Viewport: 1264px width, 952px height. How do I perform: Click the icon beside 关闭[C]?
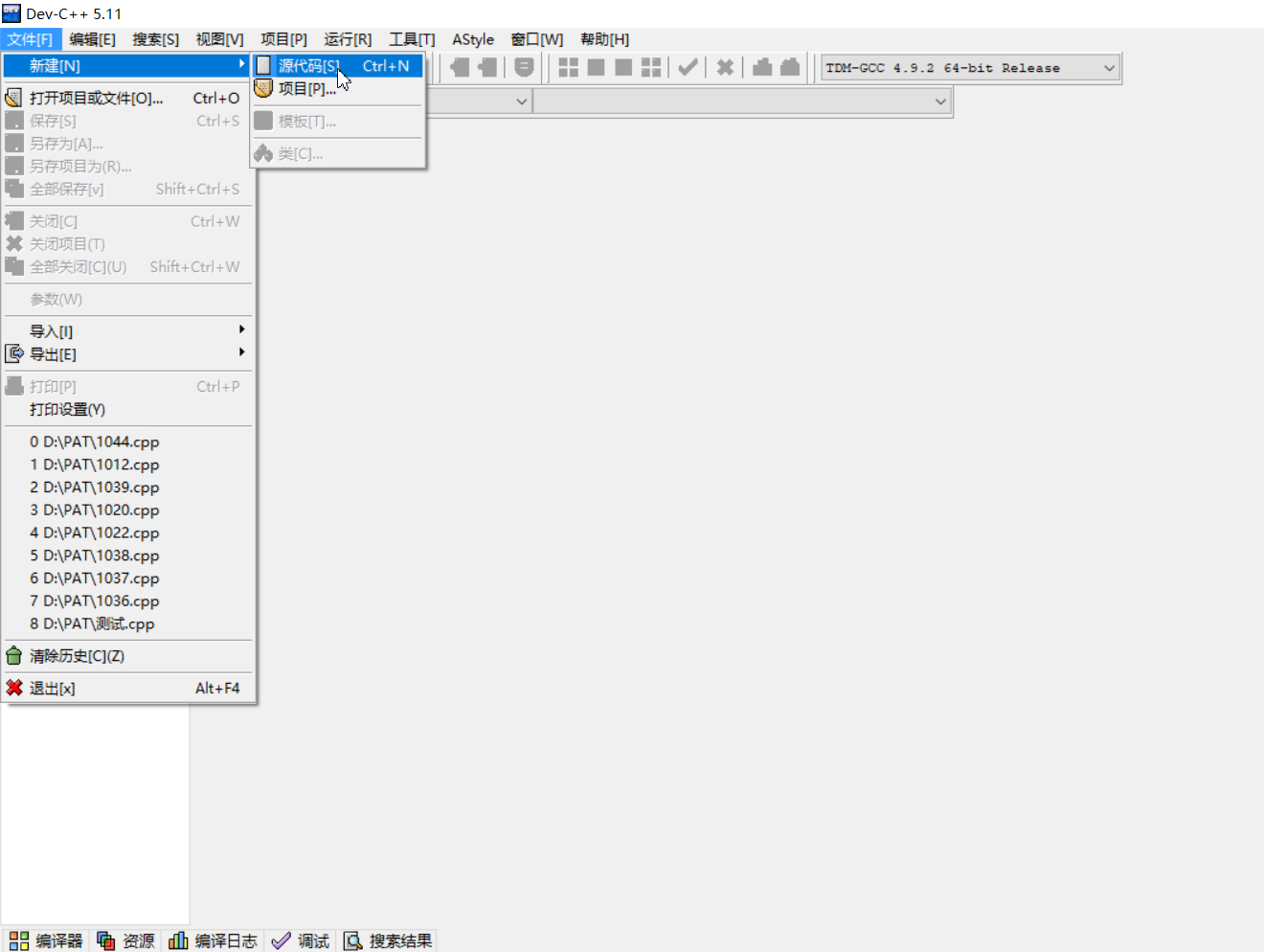tap(14, 221)
